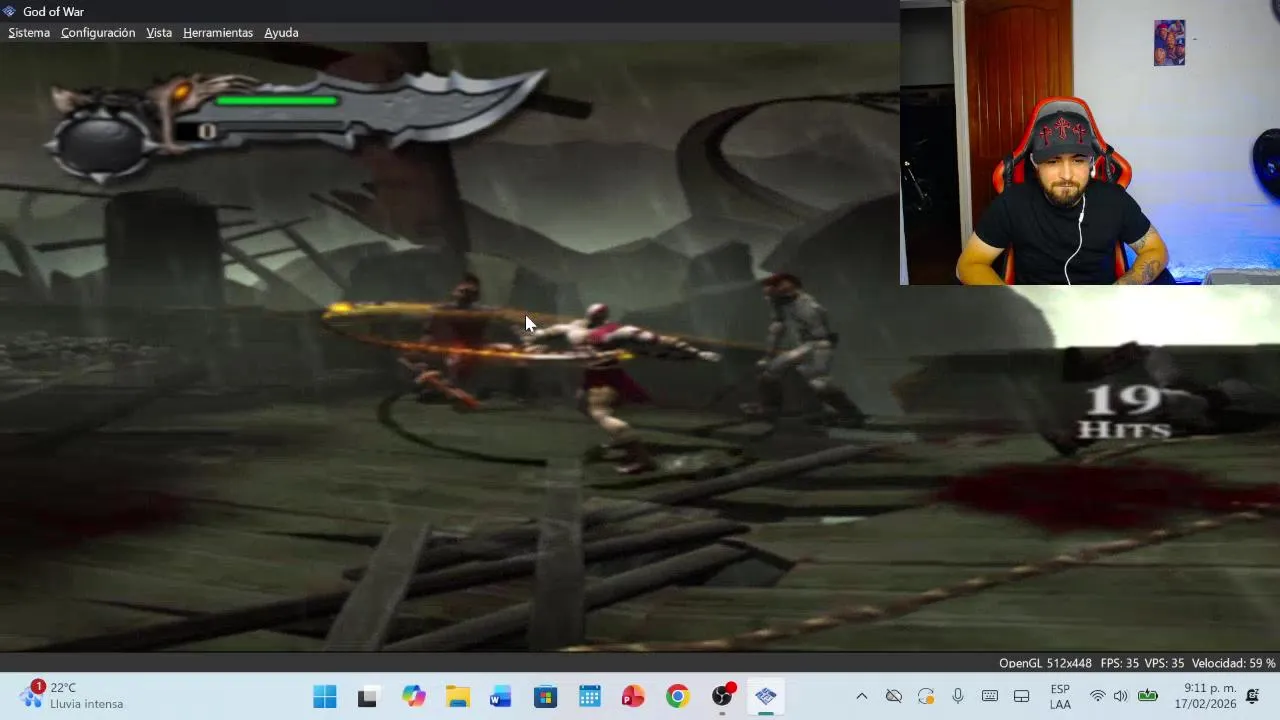1280x720 pixels.
Task: Launch Copilot from the taskbar
Action: click(413, 696)
